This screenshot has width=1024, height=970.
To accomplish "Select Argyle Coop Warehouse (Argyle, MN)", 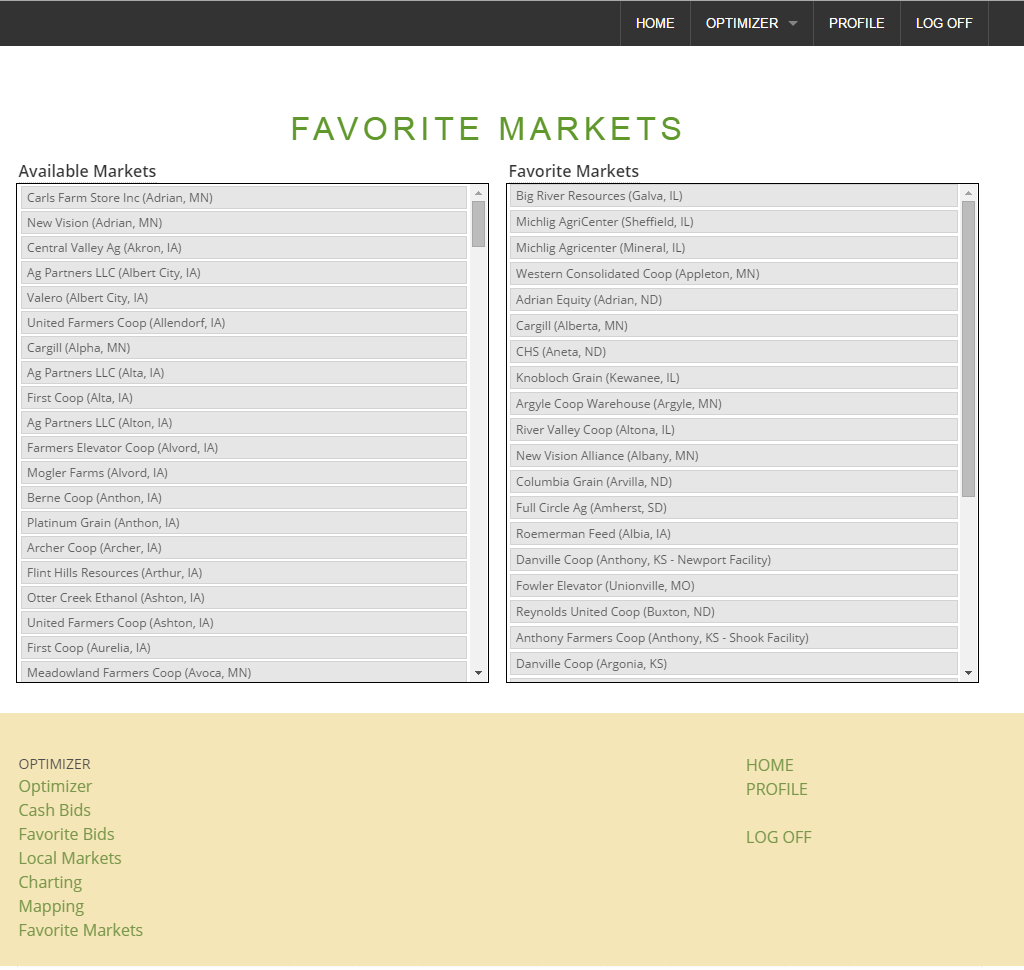I will click(x=734, y=404).
